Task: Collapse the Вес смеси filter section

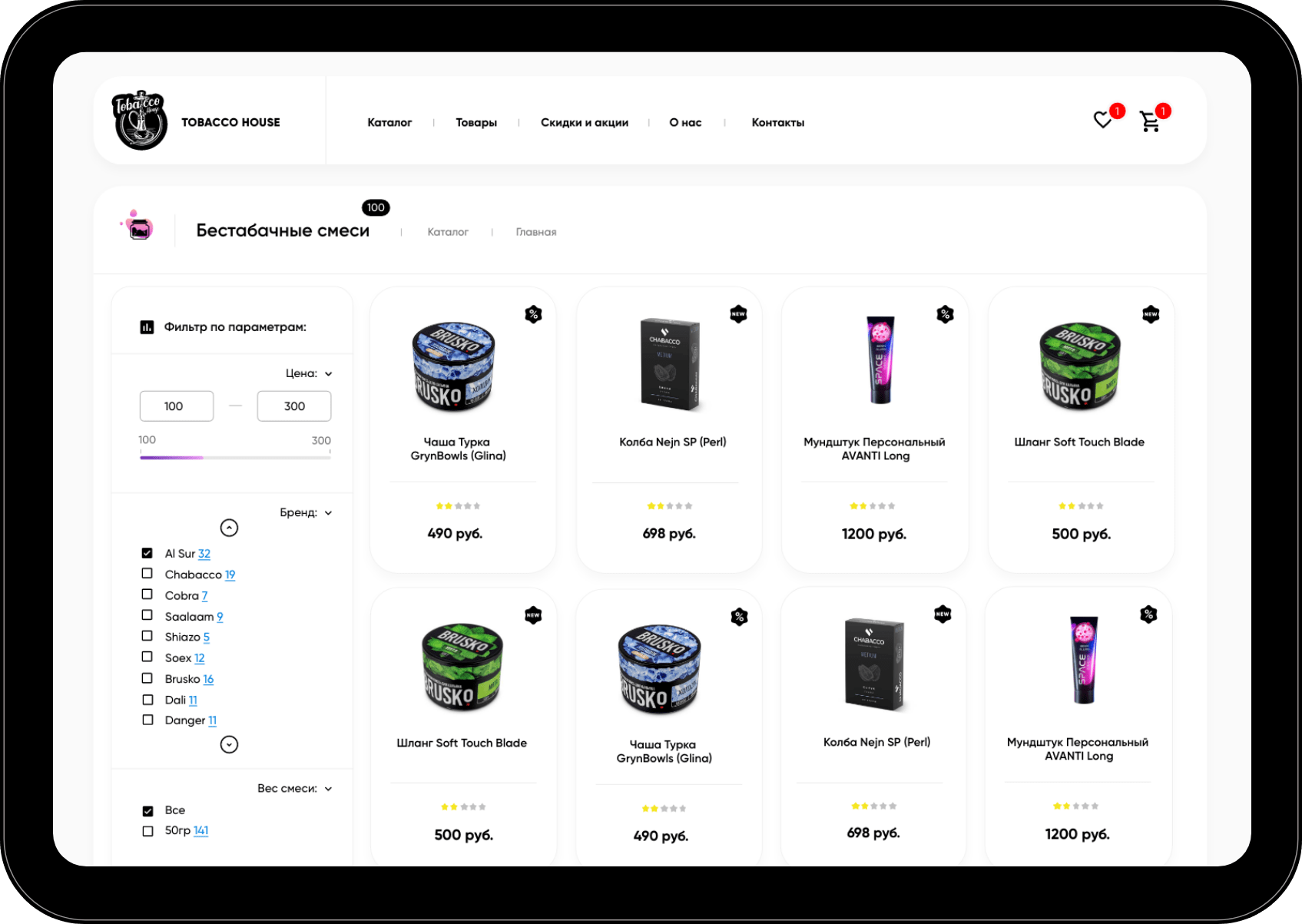Action: tap(328, 789)
